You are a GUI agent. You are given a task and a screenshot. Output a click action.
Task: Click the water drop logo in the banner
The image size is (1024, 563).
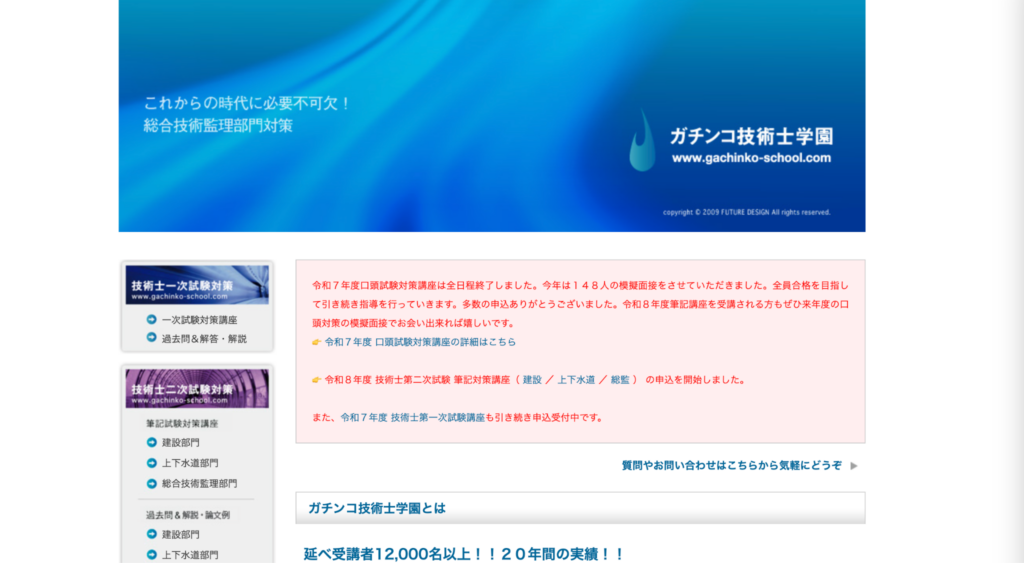[x=643, y=141]
